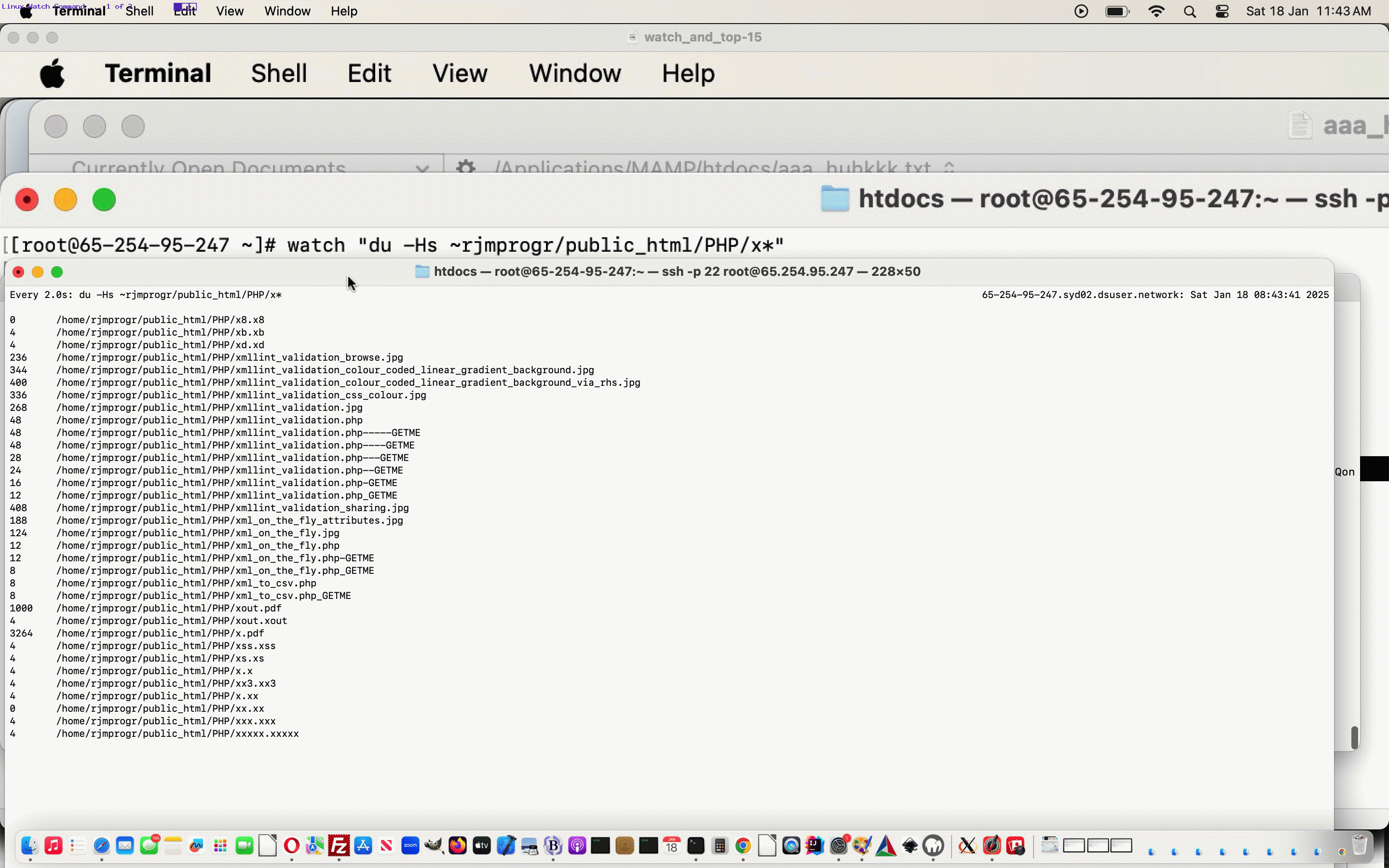Open the Mail app in the Dock
1389x868 pixels.
125,846
